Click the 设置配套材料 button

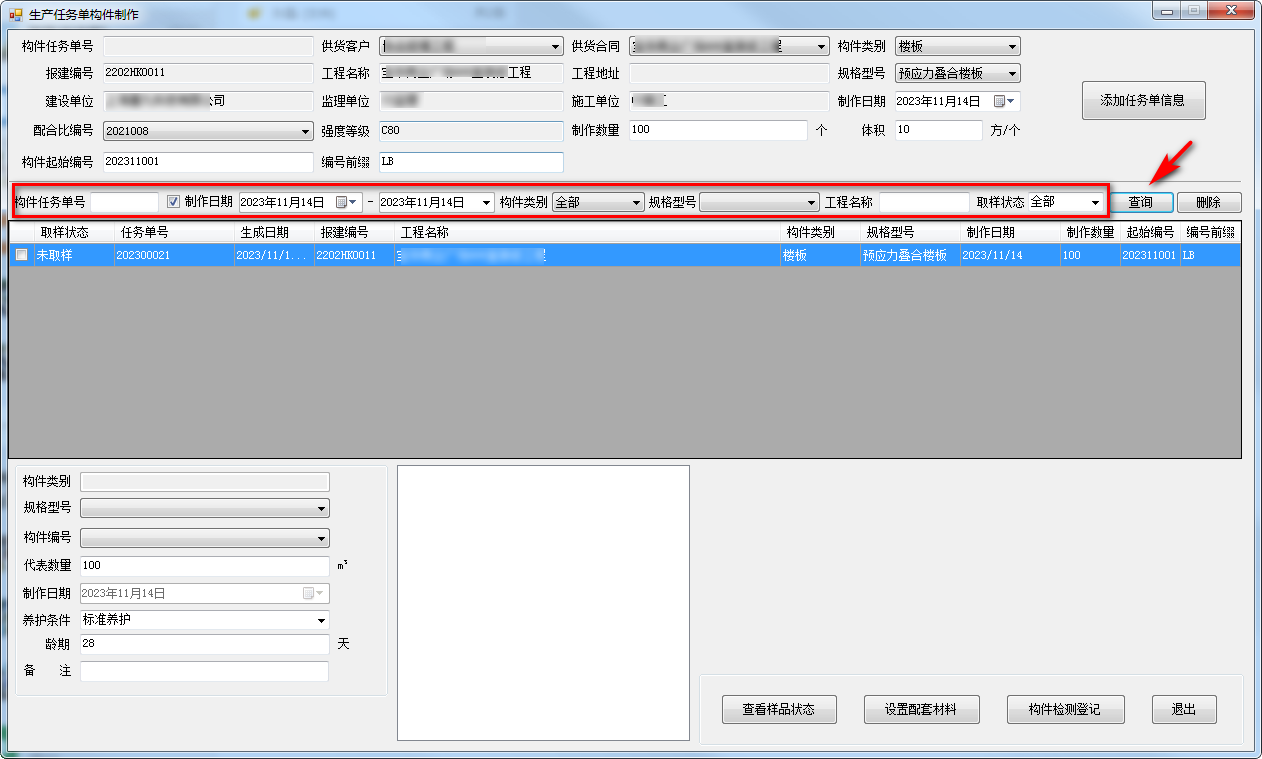921,709
